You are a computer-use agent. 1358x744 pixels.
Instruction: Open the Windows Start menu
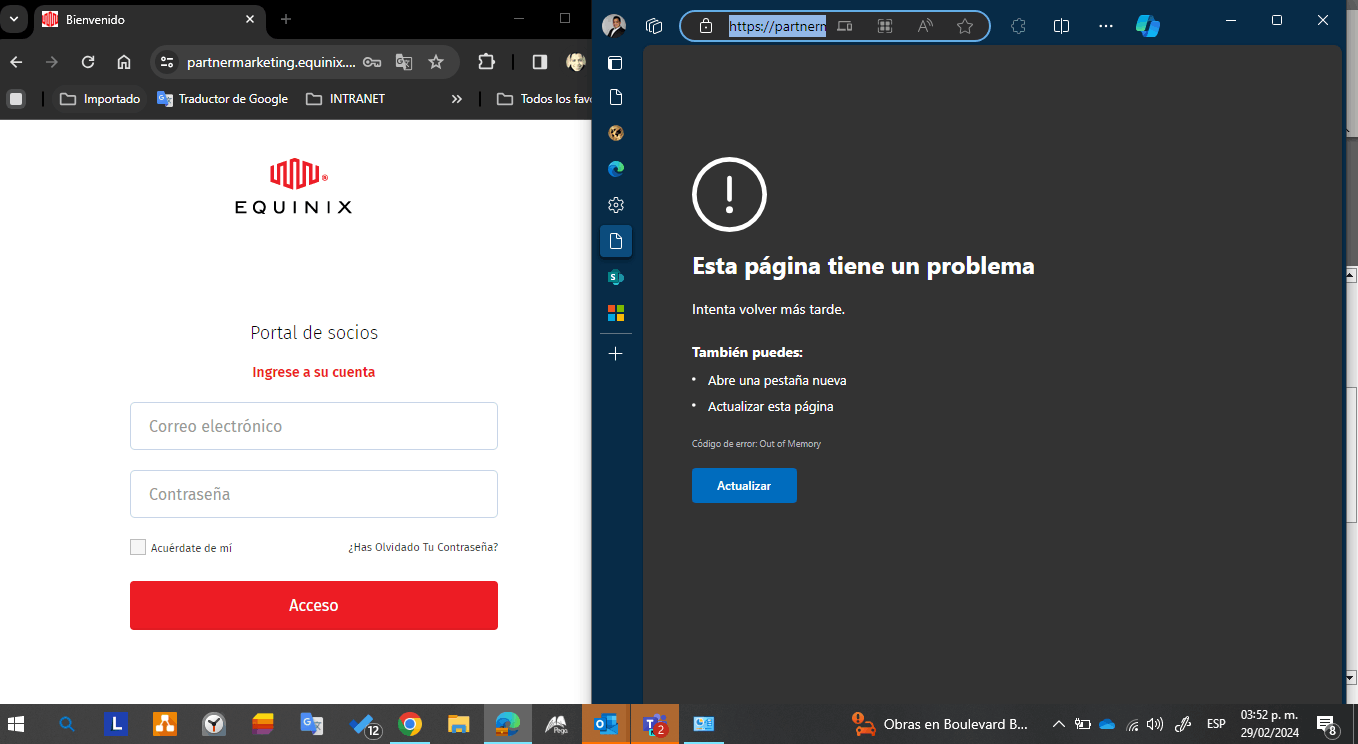click(17, 724)
